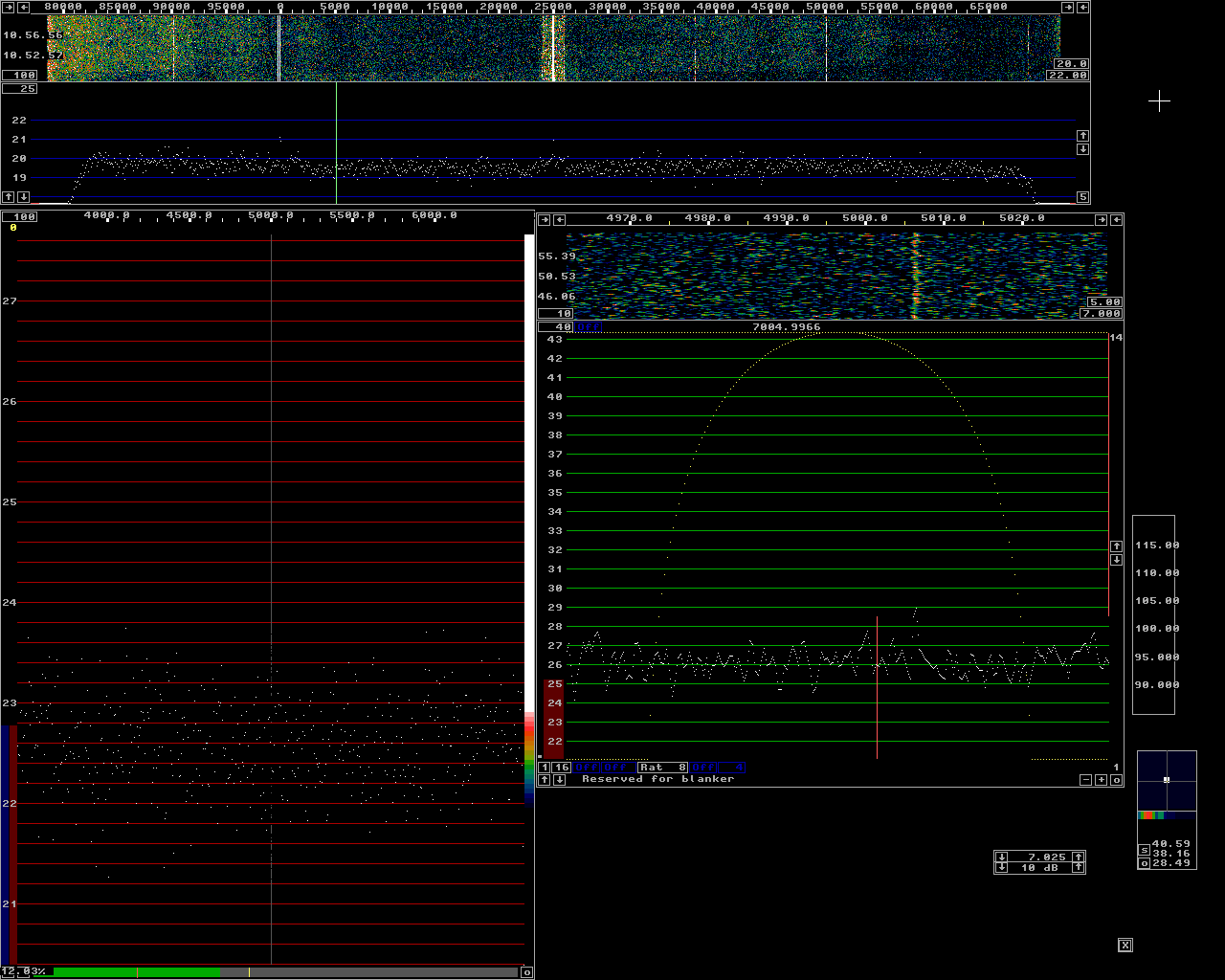The width and height of the screenshot is (1225, 980).
Task: Click the up arrow at right of wide spectrum
Action: pyautogui.click(x=1083, y=136)
